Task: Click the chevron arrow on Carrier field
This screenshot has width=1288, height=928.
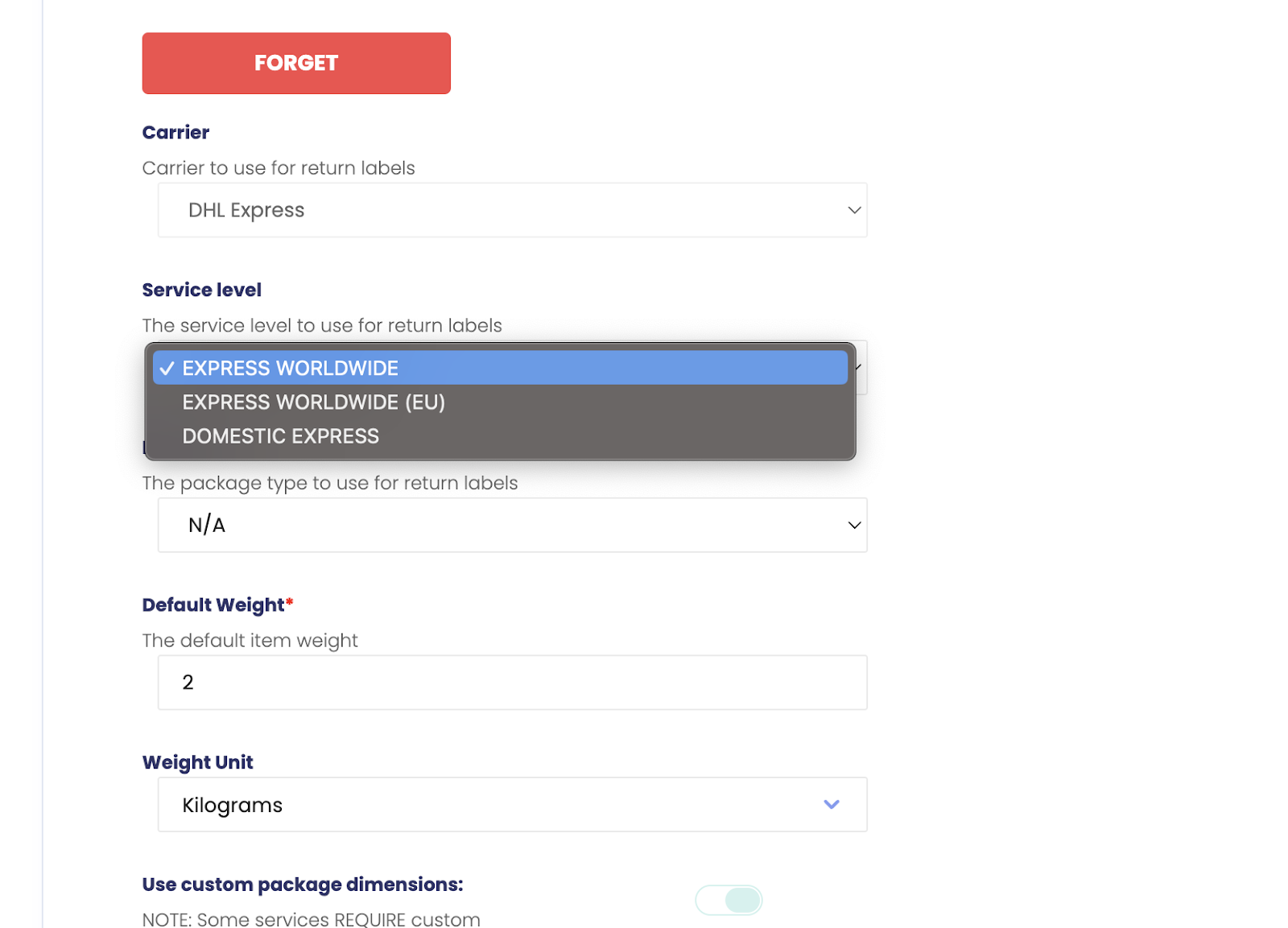Action: click(854, 210)
